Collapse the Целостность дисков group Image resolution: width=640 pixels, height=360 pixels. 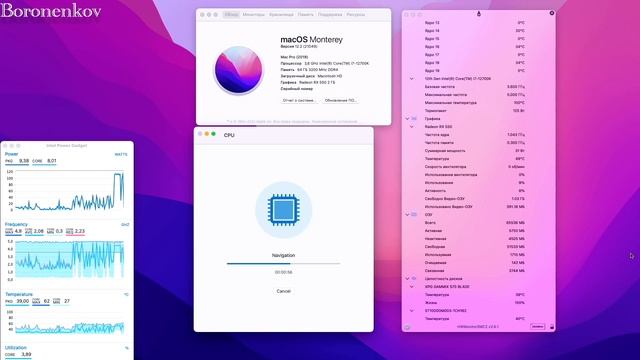point(407,278)
